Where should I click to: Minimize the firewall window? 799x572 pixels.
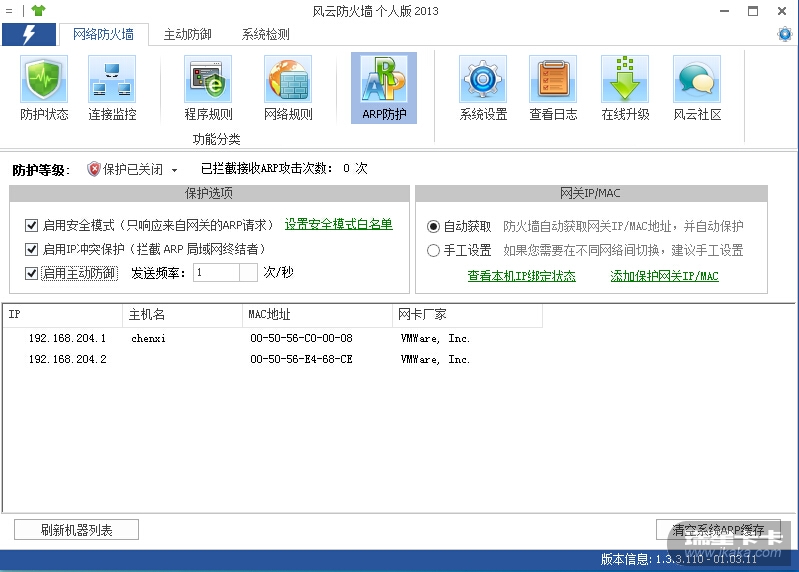pyautogui.click(x=724, y=11)
